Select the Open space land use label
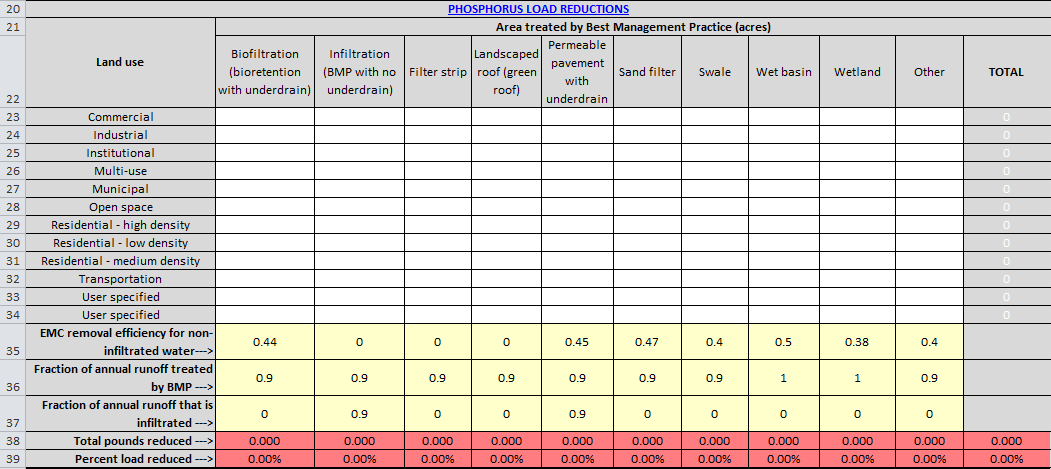Screen dimensions: 1051x469 (x=120, y=207)
